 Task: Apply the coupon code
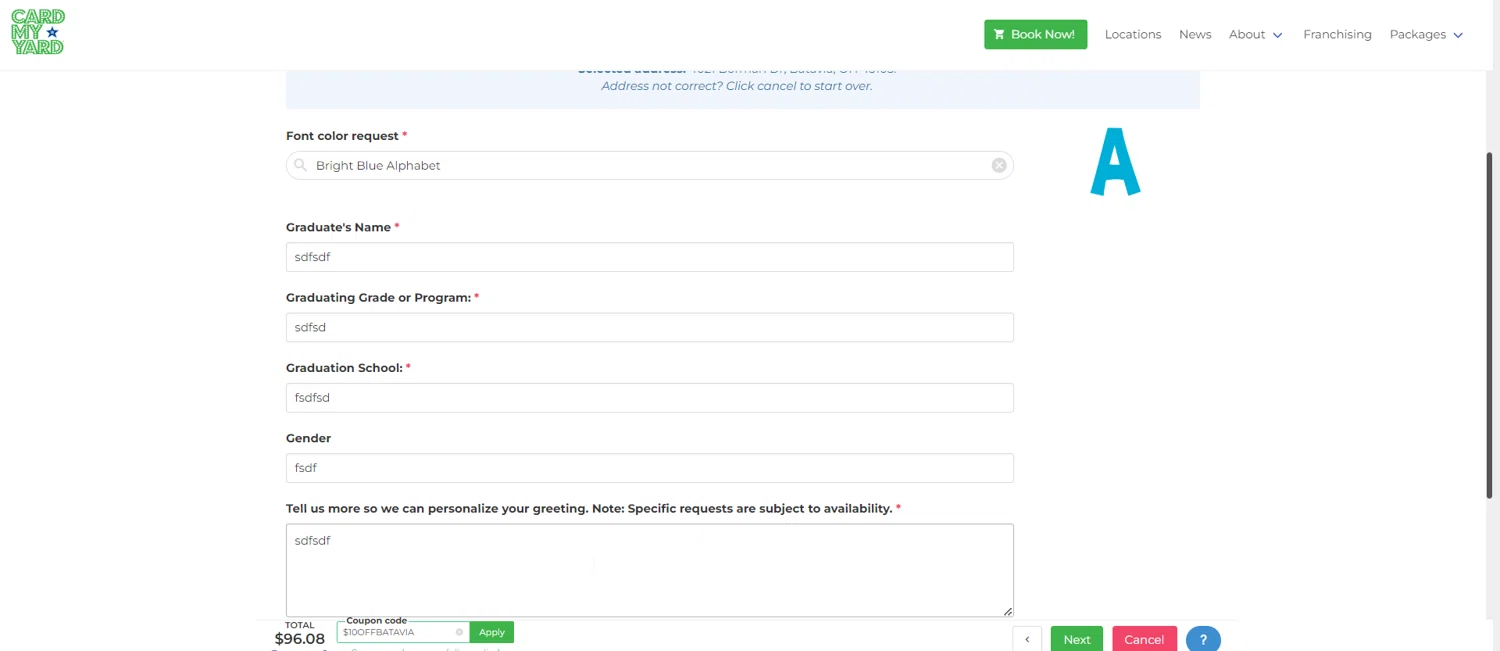click(x=491, y=632)
